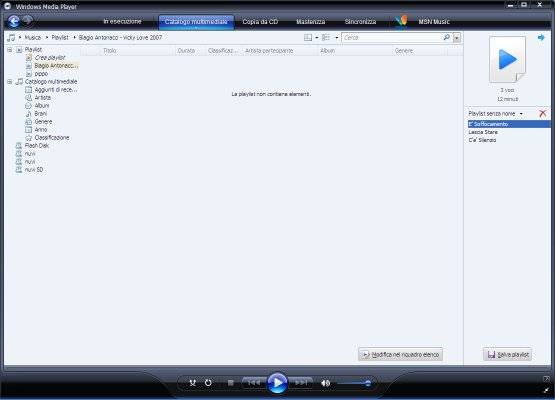Screen dimensions: 555x400
Task: Sort by the Durata column header
Action: (190, 51)
